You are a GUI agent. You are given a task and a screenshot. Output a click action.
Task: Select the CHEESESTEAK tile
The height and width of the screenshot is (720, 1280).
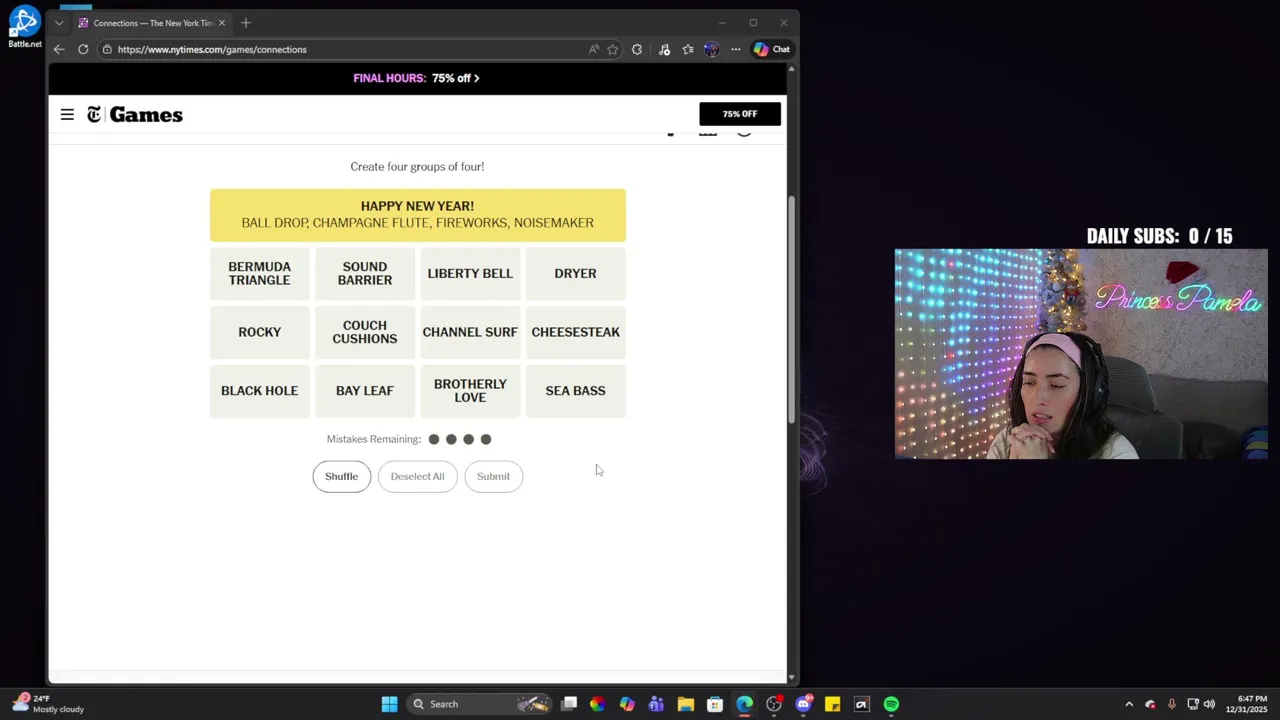(576, 332)
